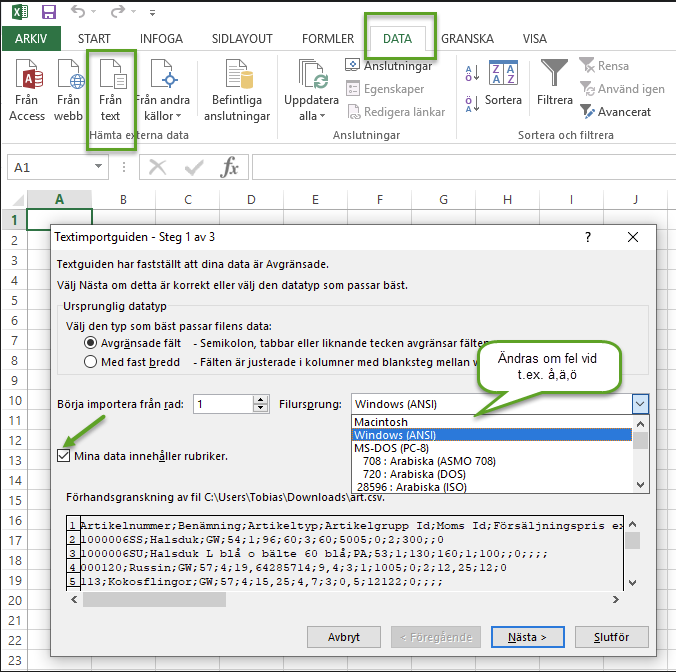Open Befintliga anslutningar
Screen dimensions: 676x672
[x=237, y=90]
